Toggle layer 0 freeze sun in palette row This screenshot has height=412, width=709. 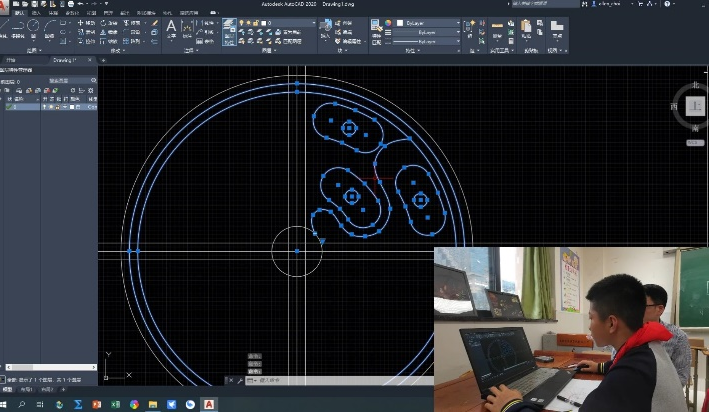pos(51,107)
